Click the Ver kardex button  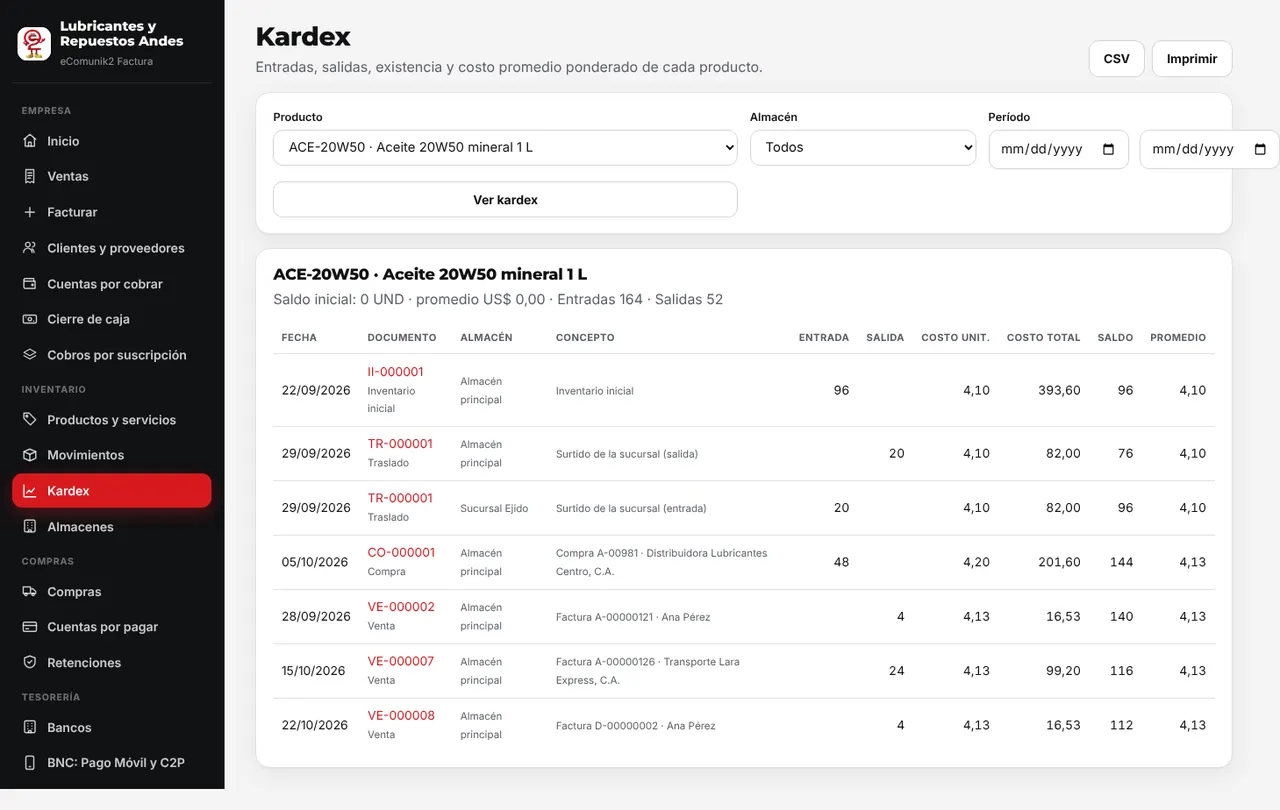(x=505, y=200)
